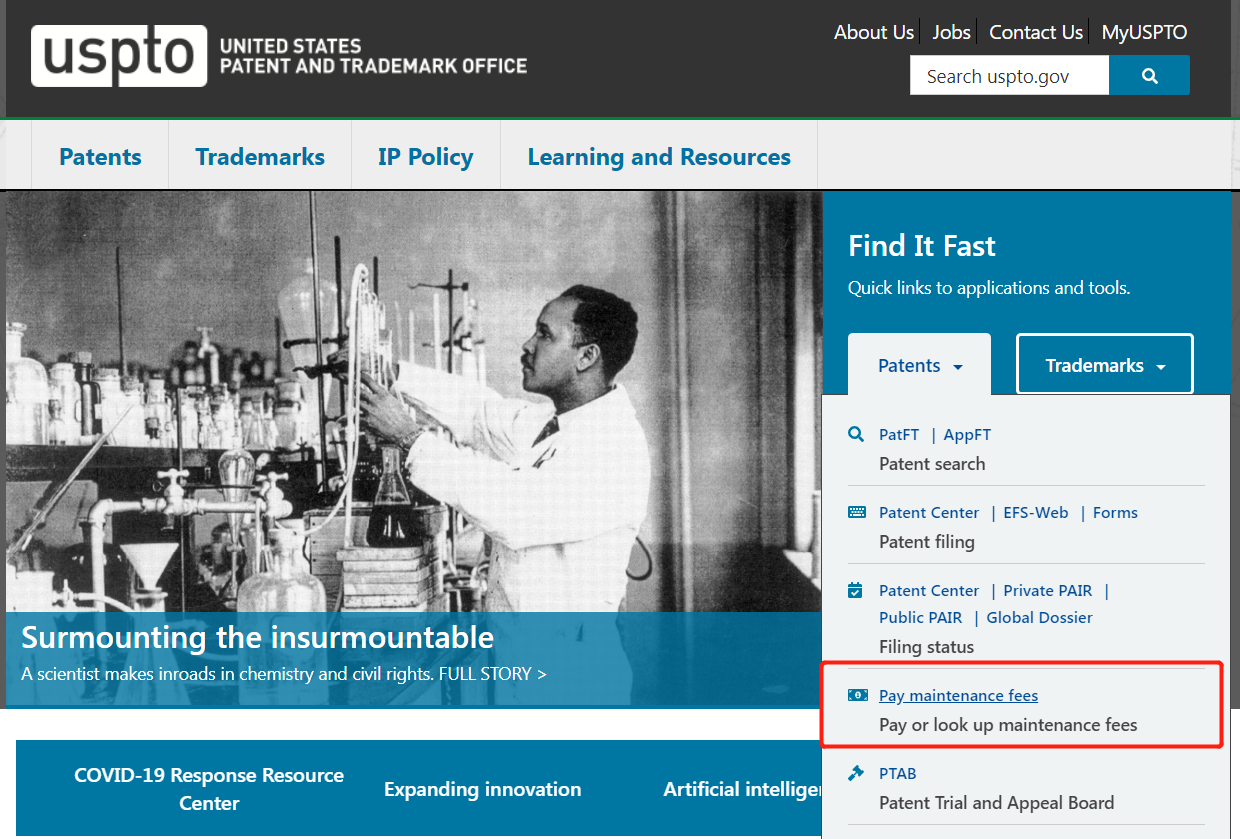Open the Patents main navigation menu
The width and height of the screenshot is (1240, 839).
(100, 157)
